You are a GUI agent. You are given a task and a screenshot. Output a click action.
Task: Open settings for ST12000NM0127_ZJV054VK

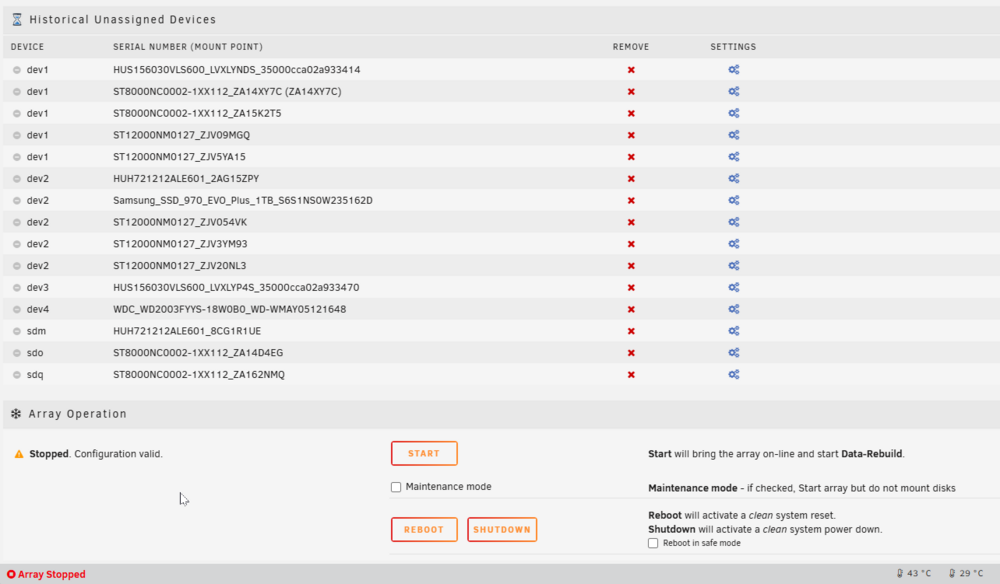tap(733, 222)
